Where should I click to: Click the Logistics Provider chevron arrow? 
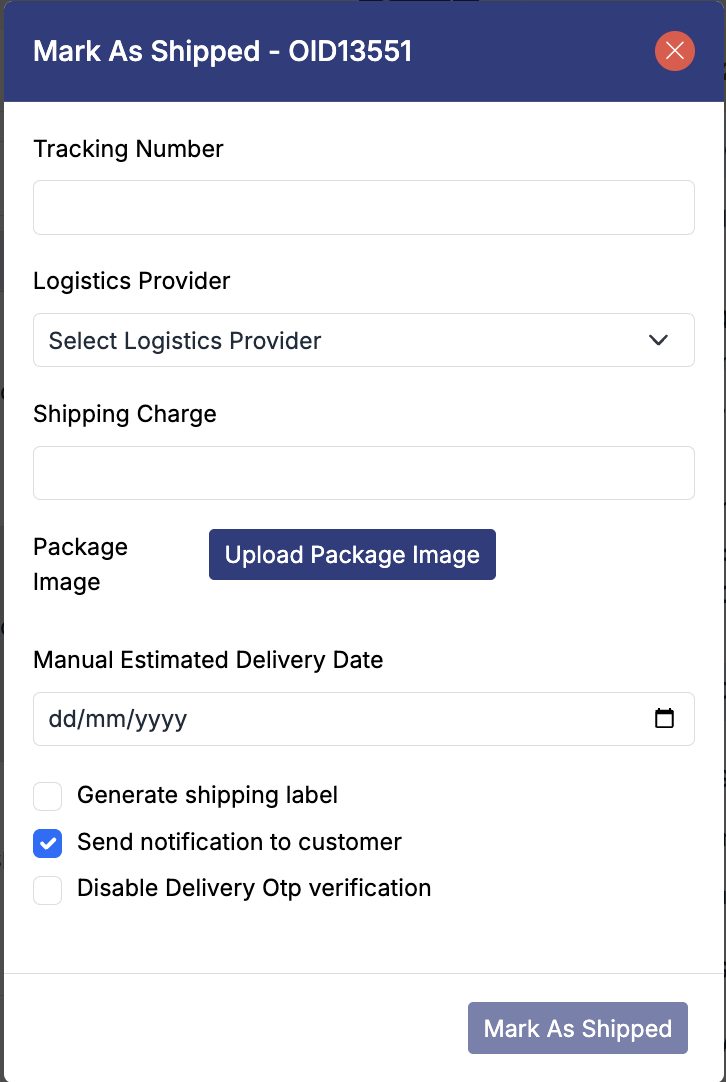click(x=658, y=340)
